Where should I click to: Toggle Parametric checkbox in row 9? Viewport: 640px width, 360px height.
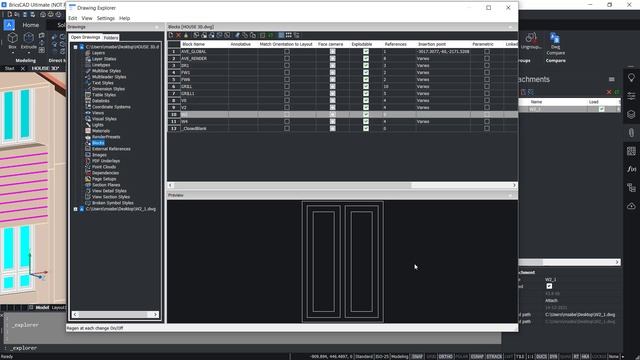pos(487,107)
